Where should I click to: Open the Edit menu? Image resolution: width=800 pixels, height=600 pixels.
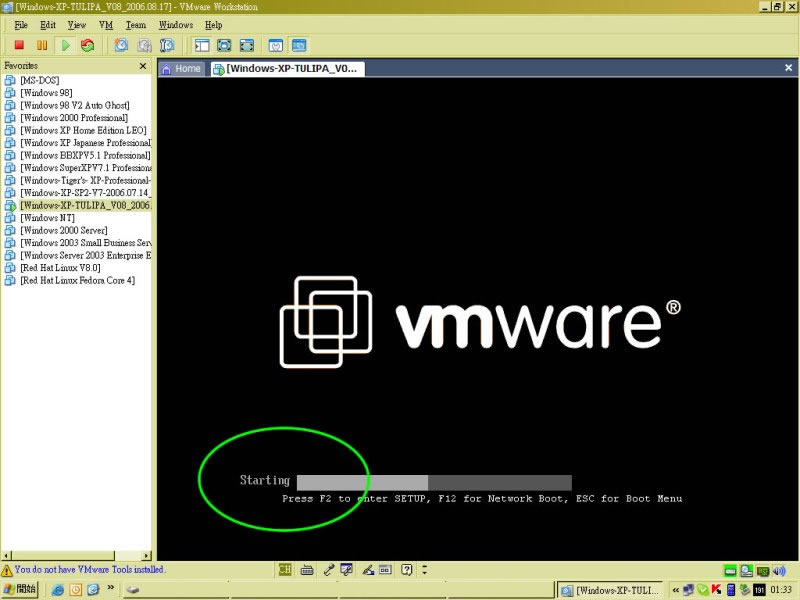pyautogui.click(x=48, y=24)
